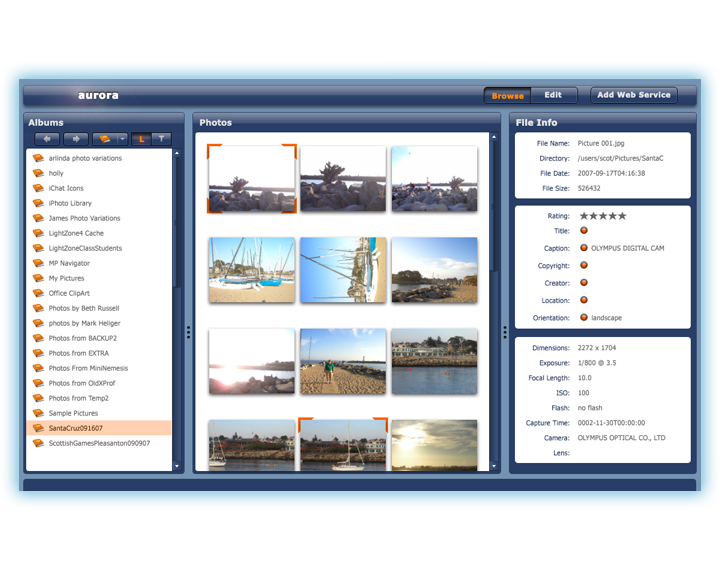Screen dimensions: 720x570
Task: Click the orange dot next to Creator
Action: click(x=584, y=283)
